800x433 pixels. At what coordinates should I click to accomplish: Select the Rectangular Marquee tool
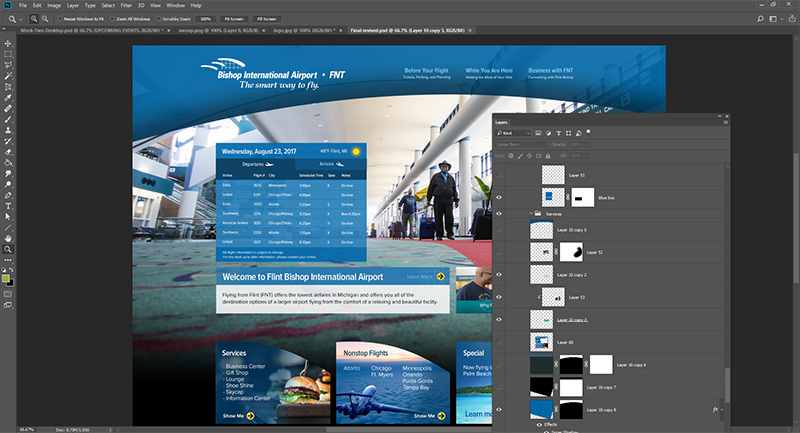coord(8,54)
